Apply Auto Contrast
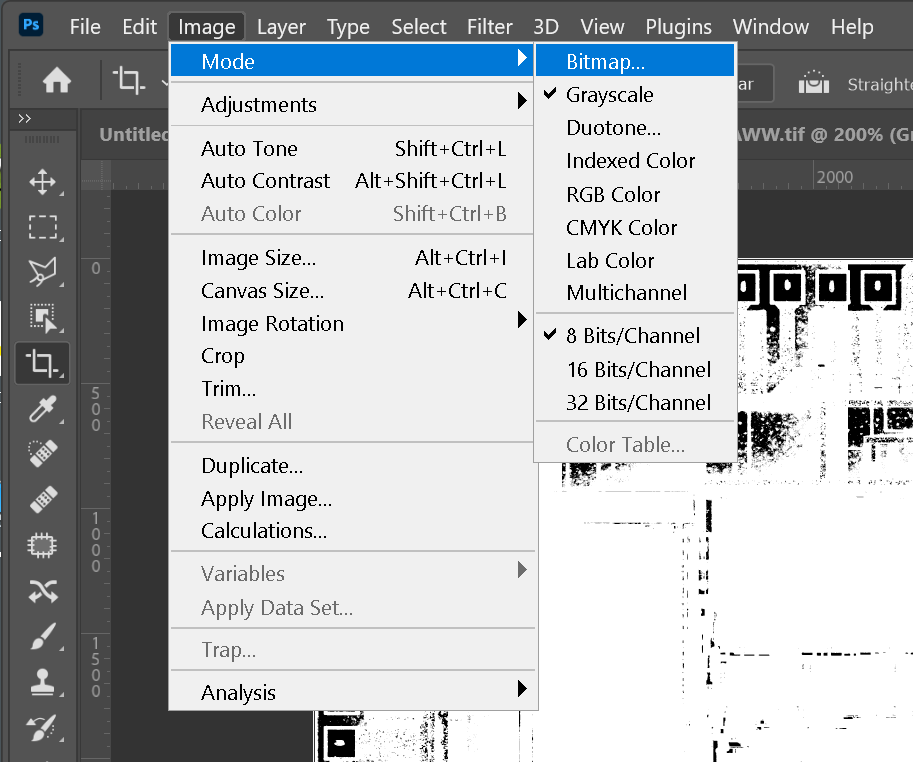913x762 pixels. click(352, 181)
